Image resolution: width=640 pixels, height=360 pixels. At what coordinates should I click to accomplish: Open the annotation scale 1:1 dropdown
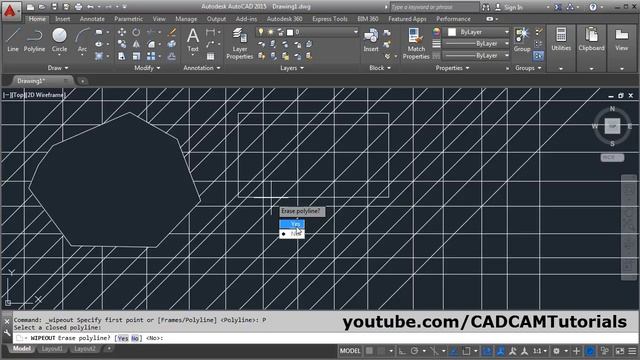coord(540,351)
